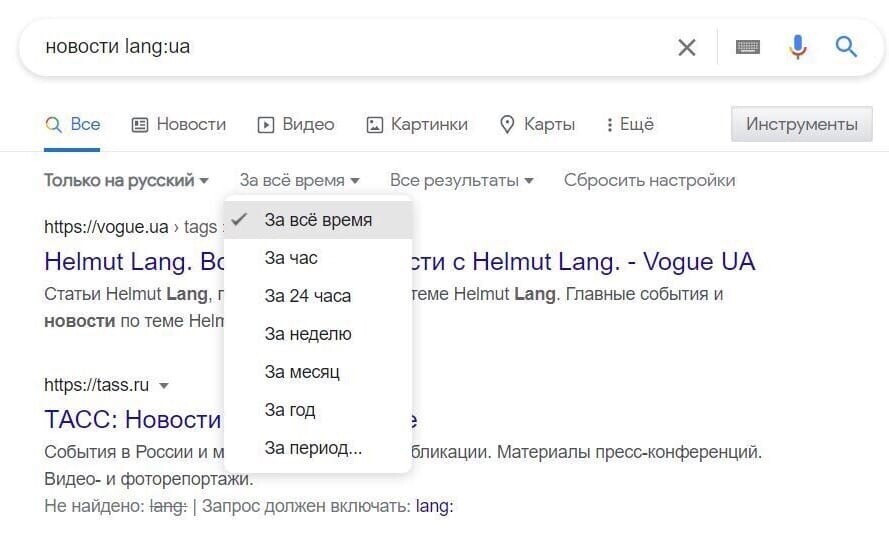Screen dimensions: 889x557
Task: Select the checked За всё время option
Action: click(x=318, y=220)
